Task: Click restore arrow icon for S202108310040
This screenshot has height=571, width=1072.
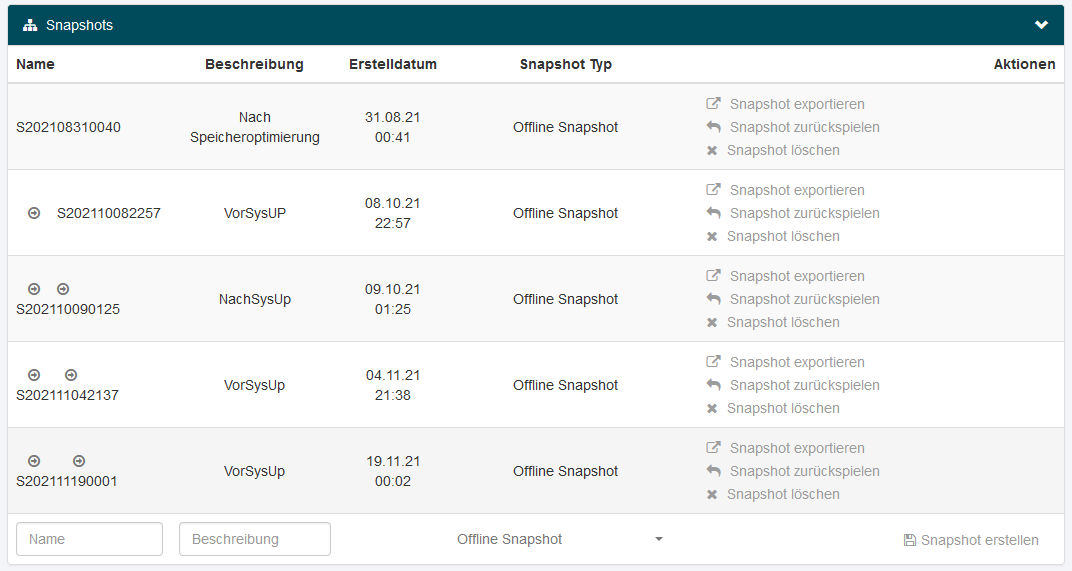Action: pyautogui.click(x=713, y=127)
